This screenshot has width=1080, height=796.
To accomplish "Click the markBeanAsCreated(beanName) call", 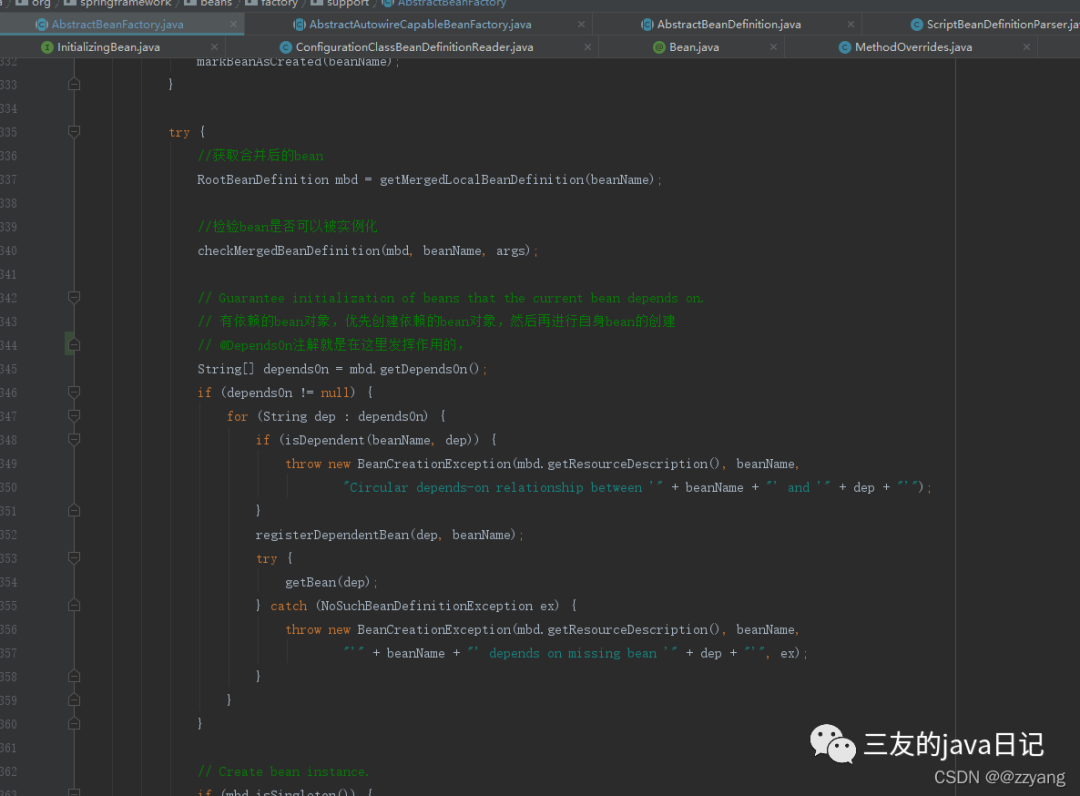I will (294, 62).
